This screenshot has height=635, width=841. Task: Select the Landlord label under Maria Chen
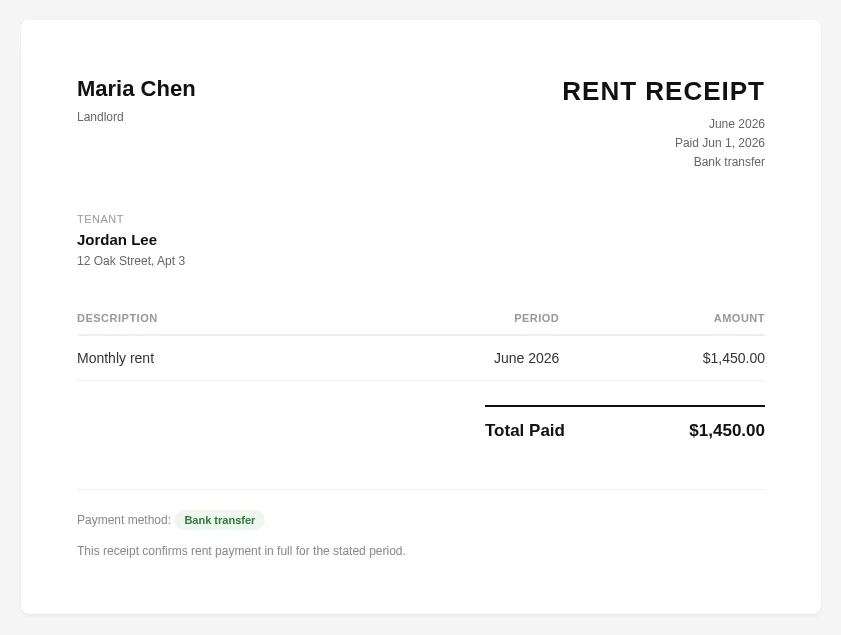coord(100,117)
